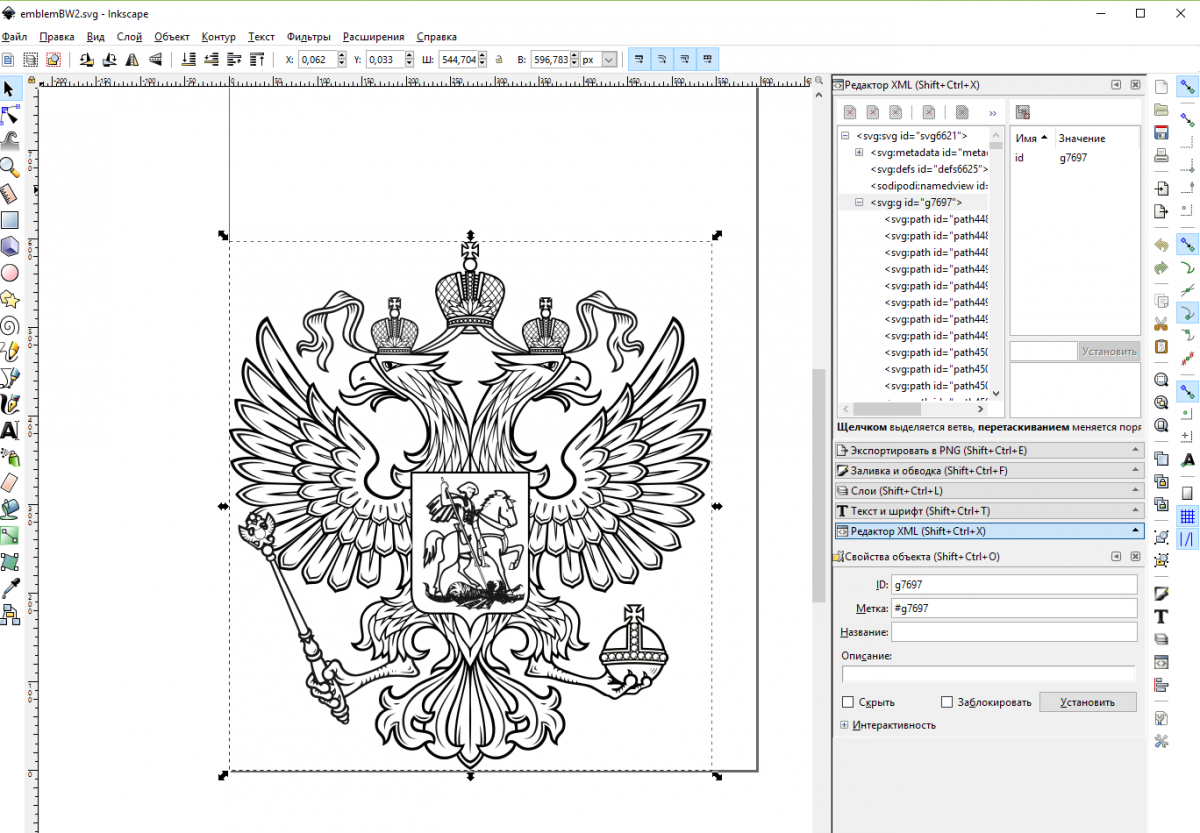This screenshot has width=1200, height=833.
Task: Click the Название input field
Action: pyautogui.click(x=1014, y=632)
